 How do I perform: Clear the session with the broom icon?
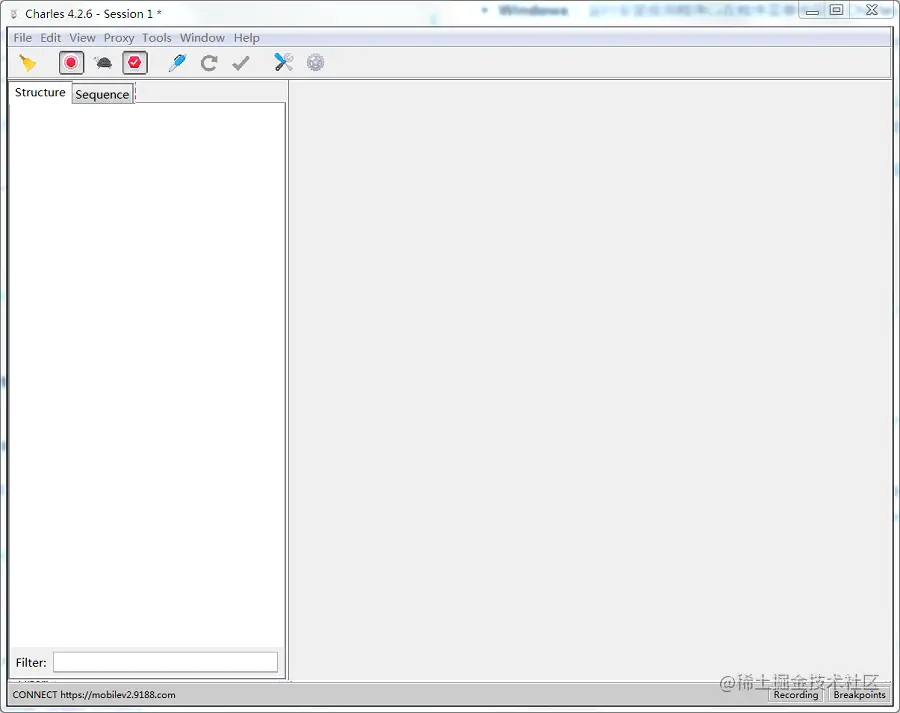click(x=28, y=63)
